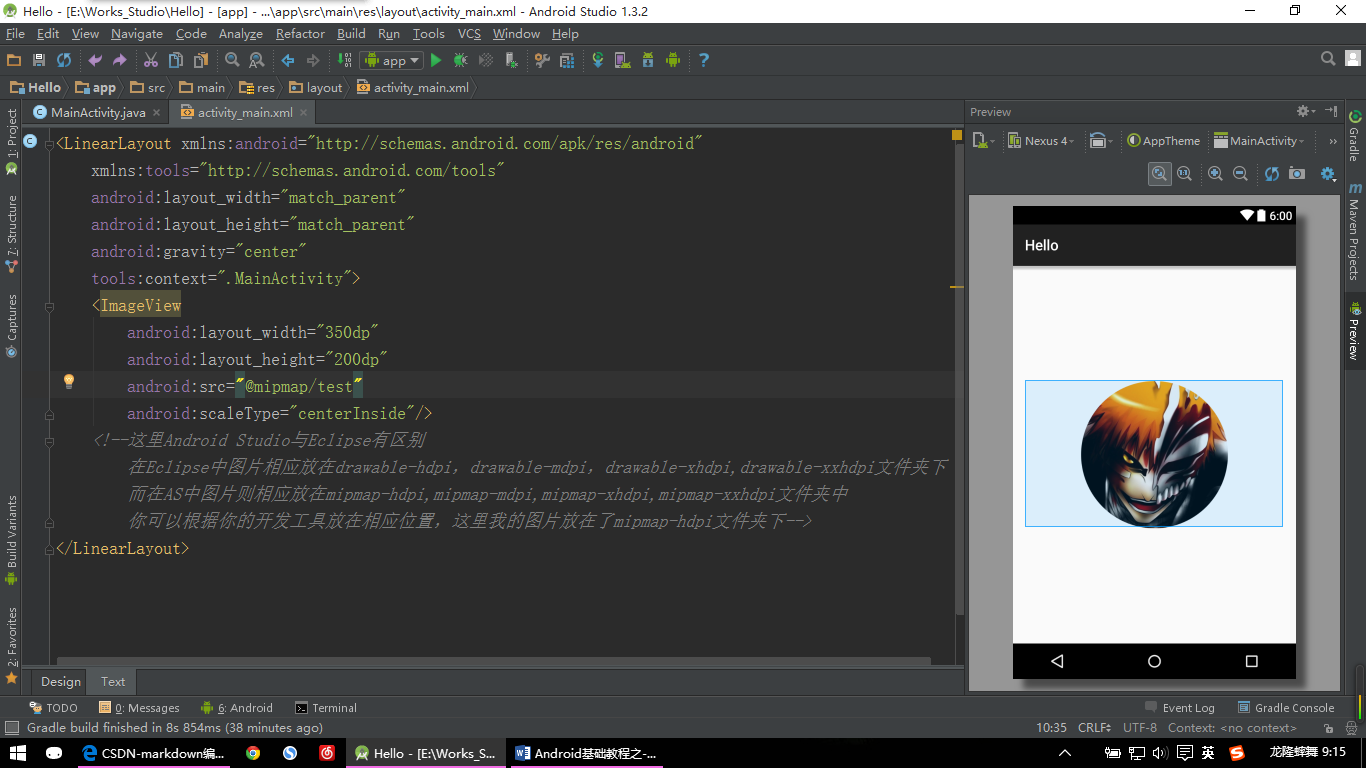Click the Help question mark icon
Screen dimensions: 1366x768
704,60
